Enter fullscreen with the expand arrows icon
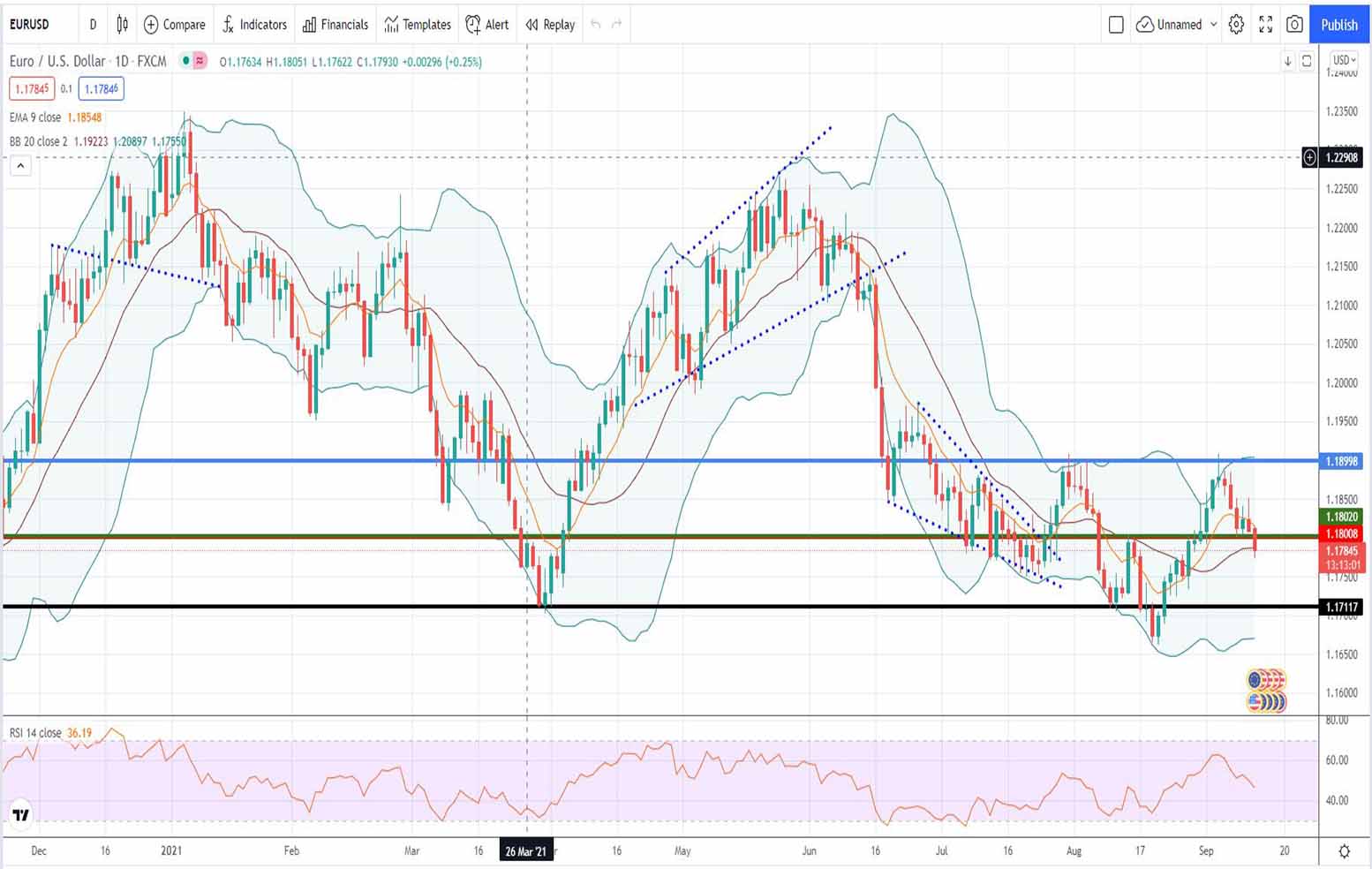The image size is (1372, 869). point(1265,25)
